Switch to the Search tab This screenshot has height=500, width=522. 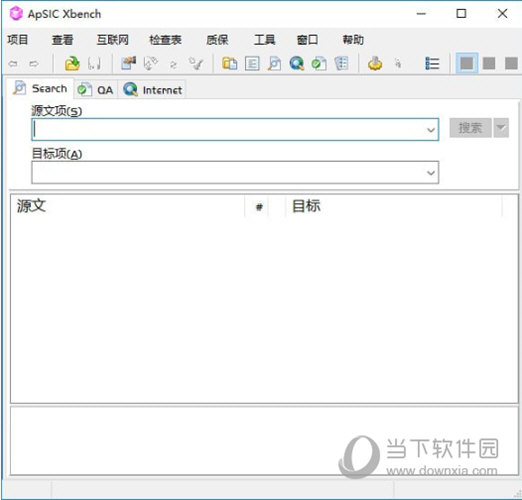point(40,88)
